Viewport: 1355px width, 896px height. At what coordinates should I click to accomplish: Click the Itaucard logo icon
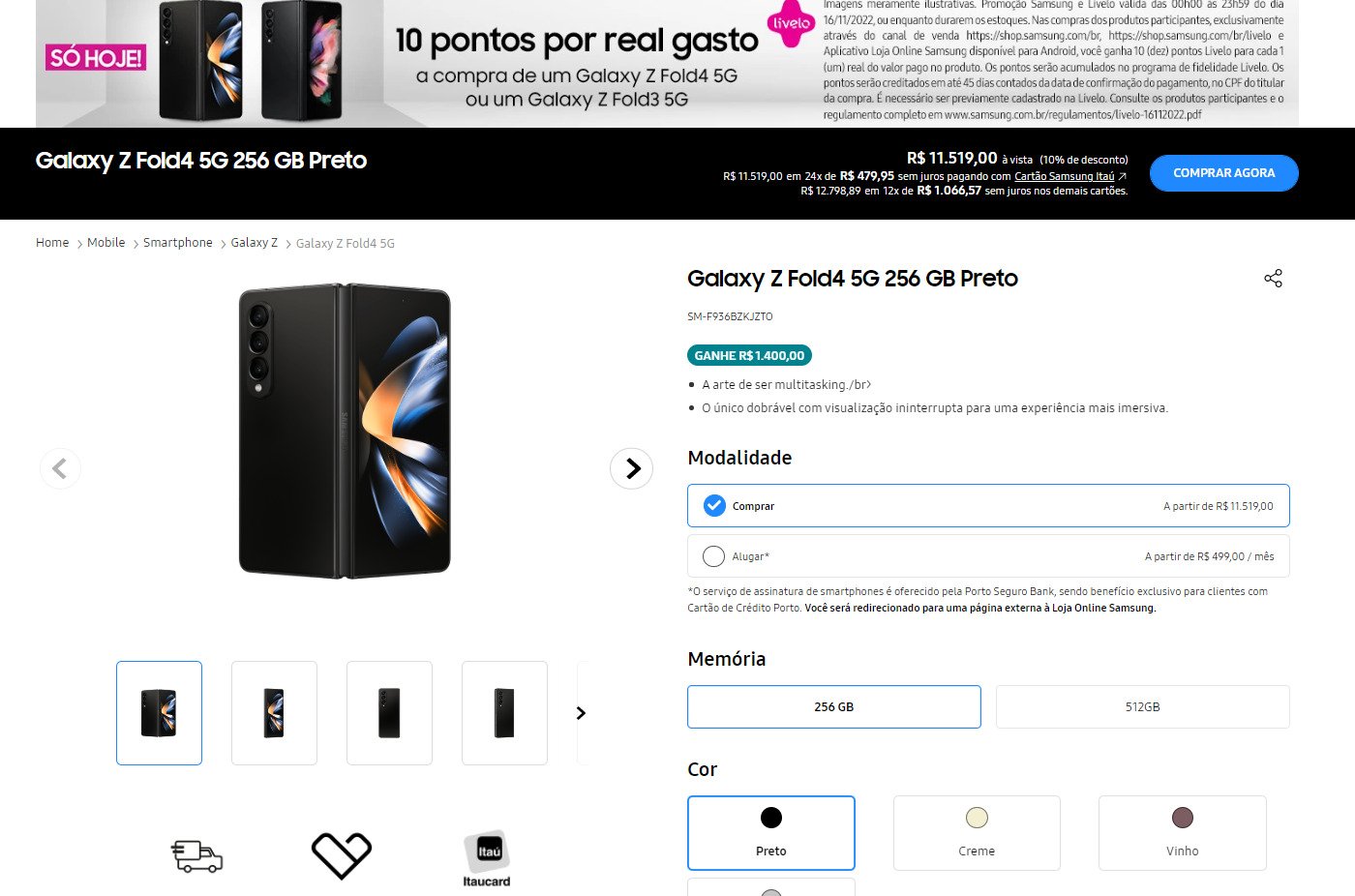(487, 858)
